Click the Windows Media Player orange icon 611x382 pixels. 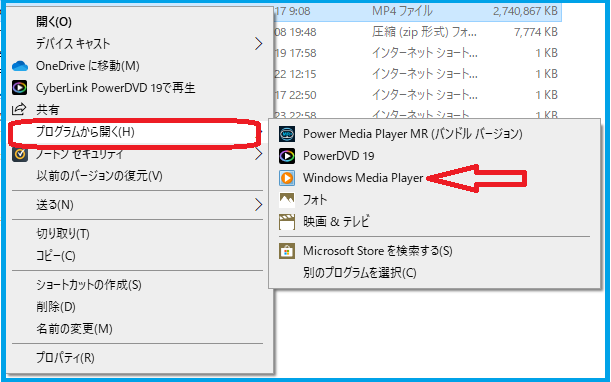pyautogui.click(x=287, y=178)
